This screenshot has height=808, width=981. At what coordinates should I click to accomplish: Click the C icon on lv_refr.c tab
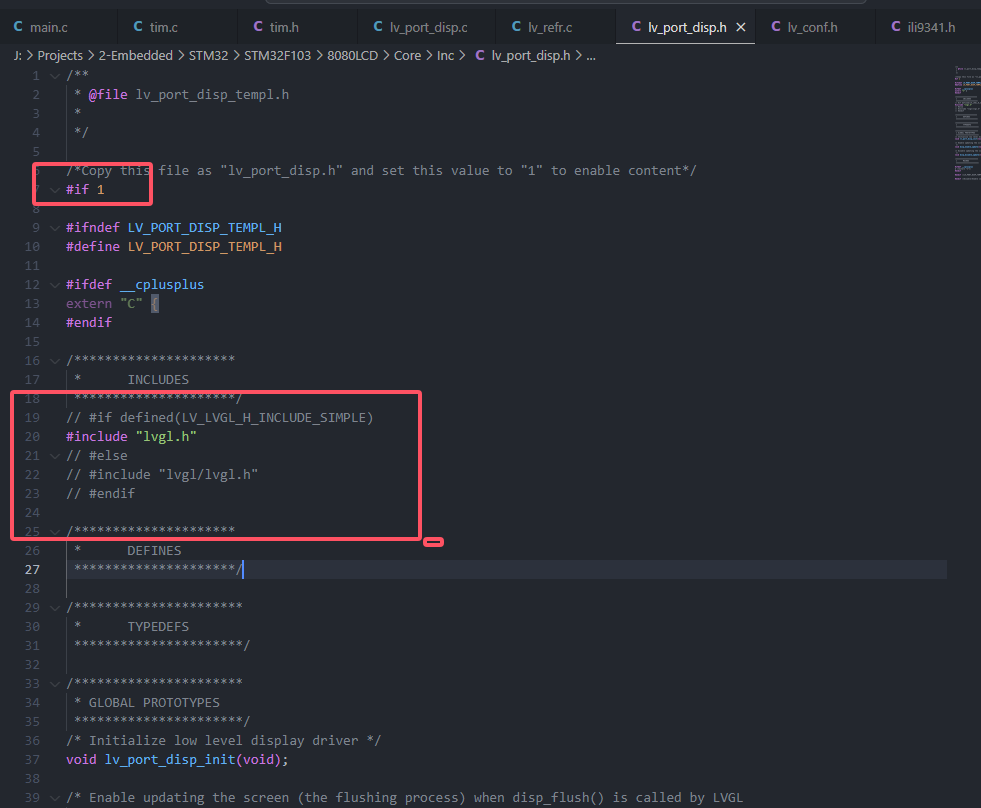click(x=516, y=26)
